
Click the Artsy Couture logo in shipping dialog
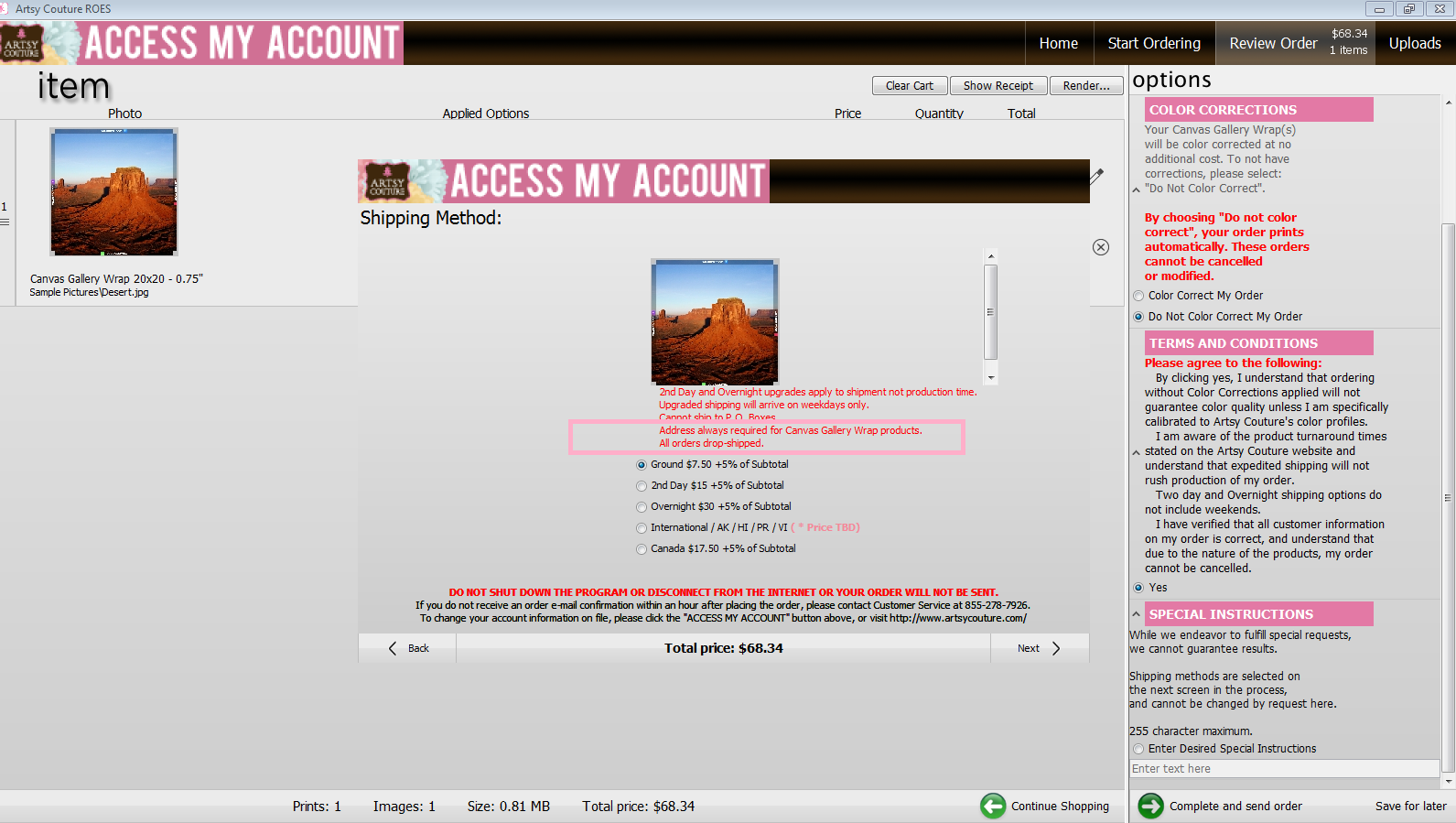point(388,181)
